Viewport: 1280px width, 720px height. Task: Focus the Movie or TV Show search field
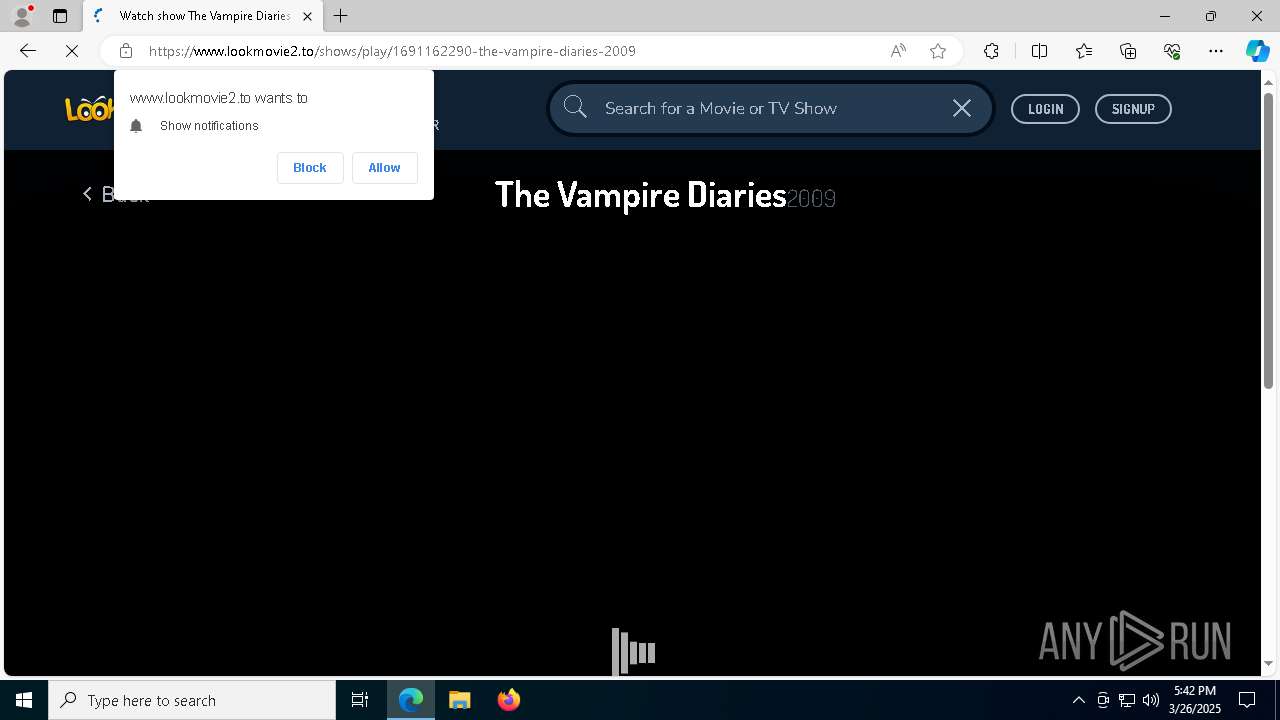click(770, 108)
